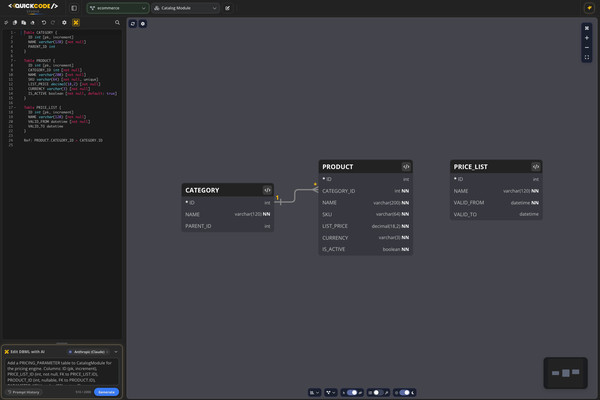Click the format code icon in editor toolbar
The image size is (600, 400).
click(x=6, y=23)
